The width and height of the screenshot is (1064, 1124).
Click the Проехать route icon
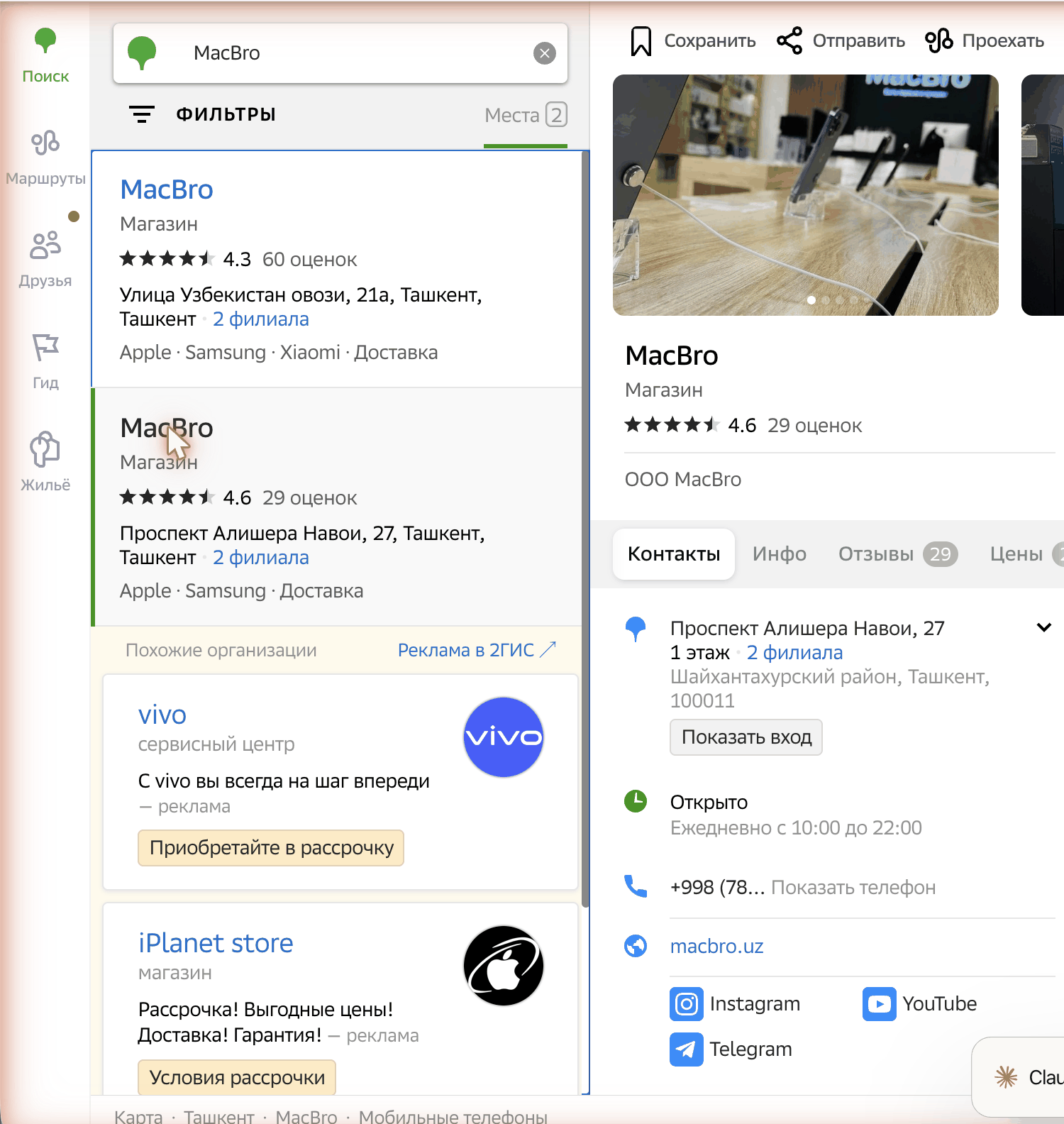tap(938, 40)
